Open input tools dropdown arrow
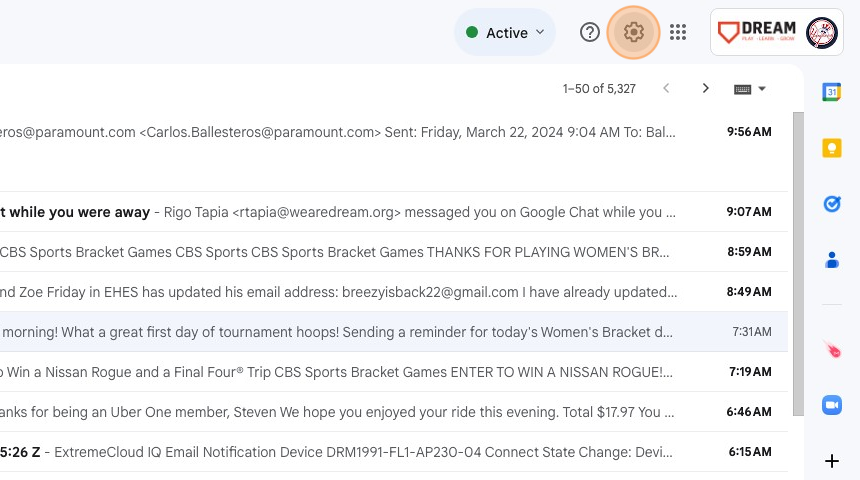The width and height of the screenshot is (860, 480). (762, 89)
